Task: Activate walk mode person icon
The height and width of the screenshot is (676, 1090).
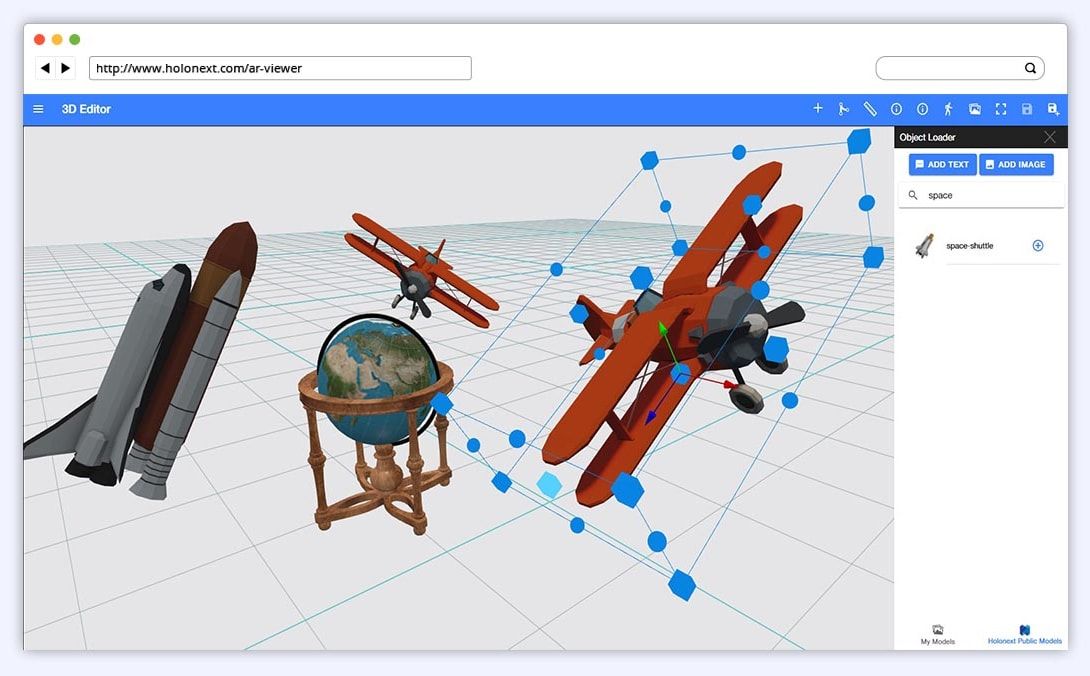Action: 948,109
